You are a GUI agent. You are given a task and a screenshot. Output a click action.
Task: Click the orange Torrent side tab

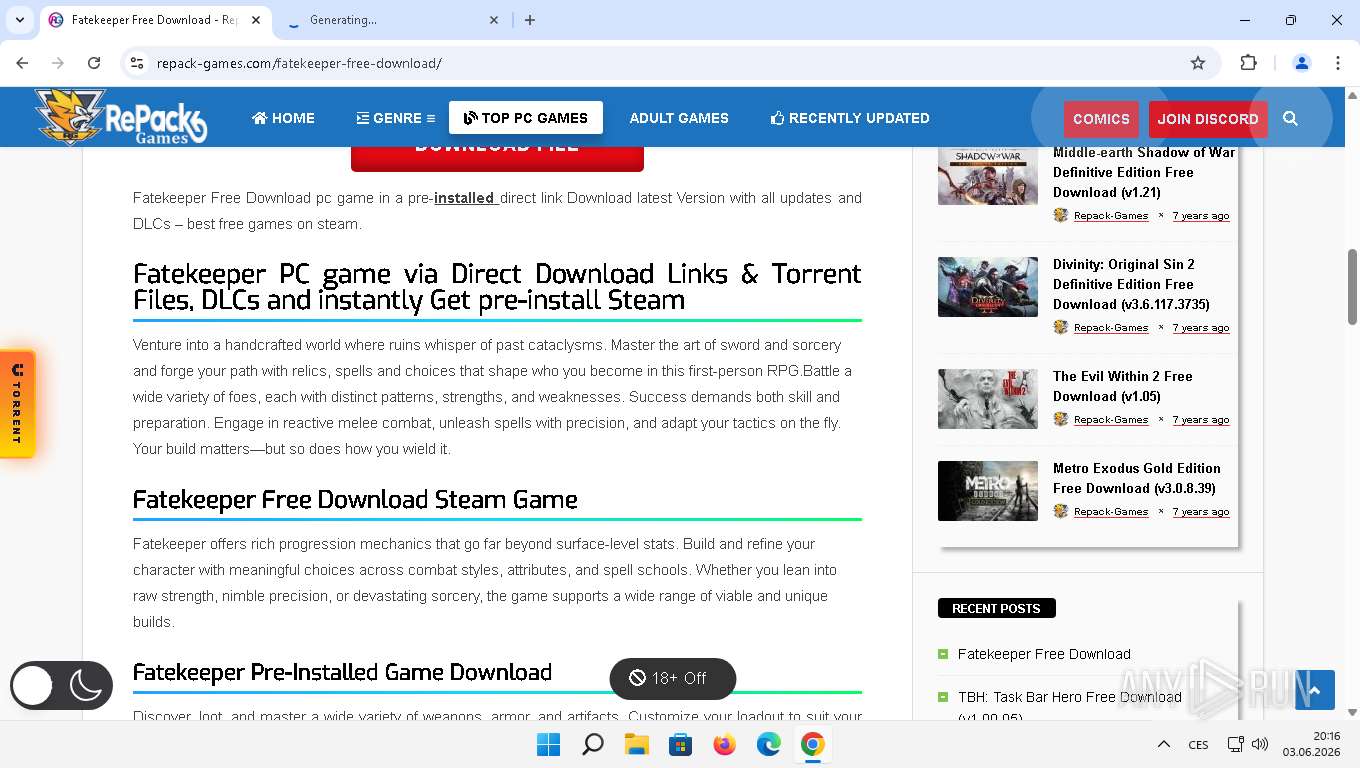click(x=17, y=404)
